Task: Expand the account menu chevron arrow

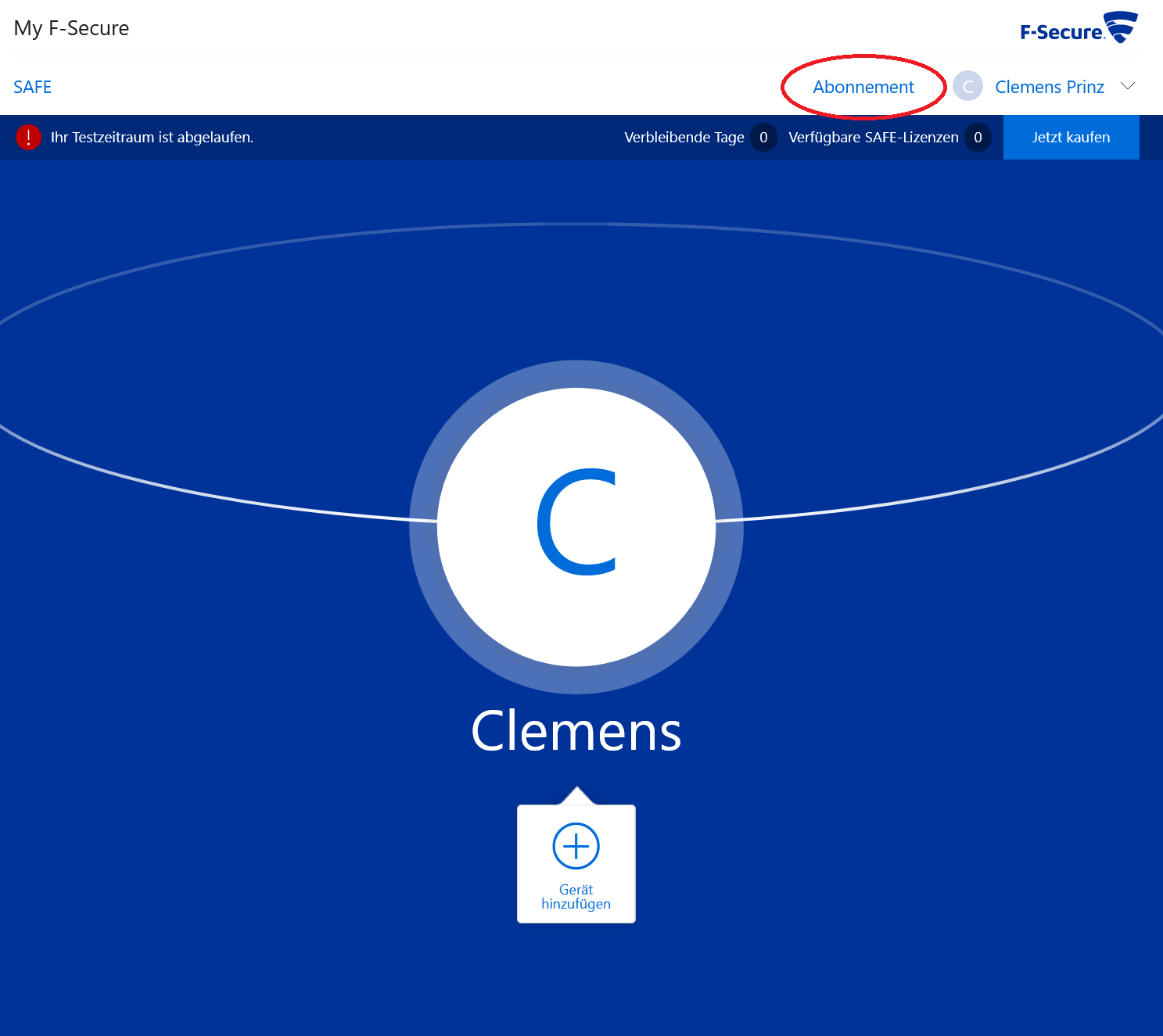Action: (x=1128, y=86)
